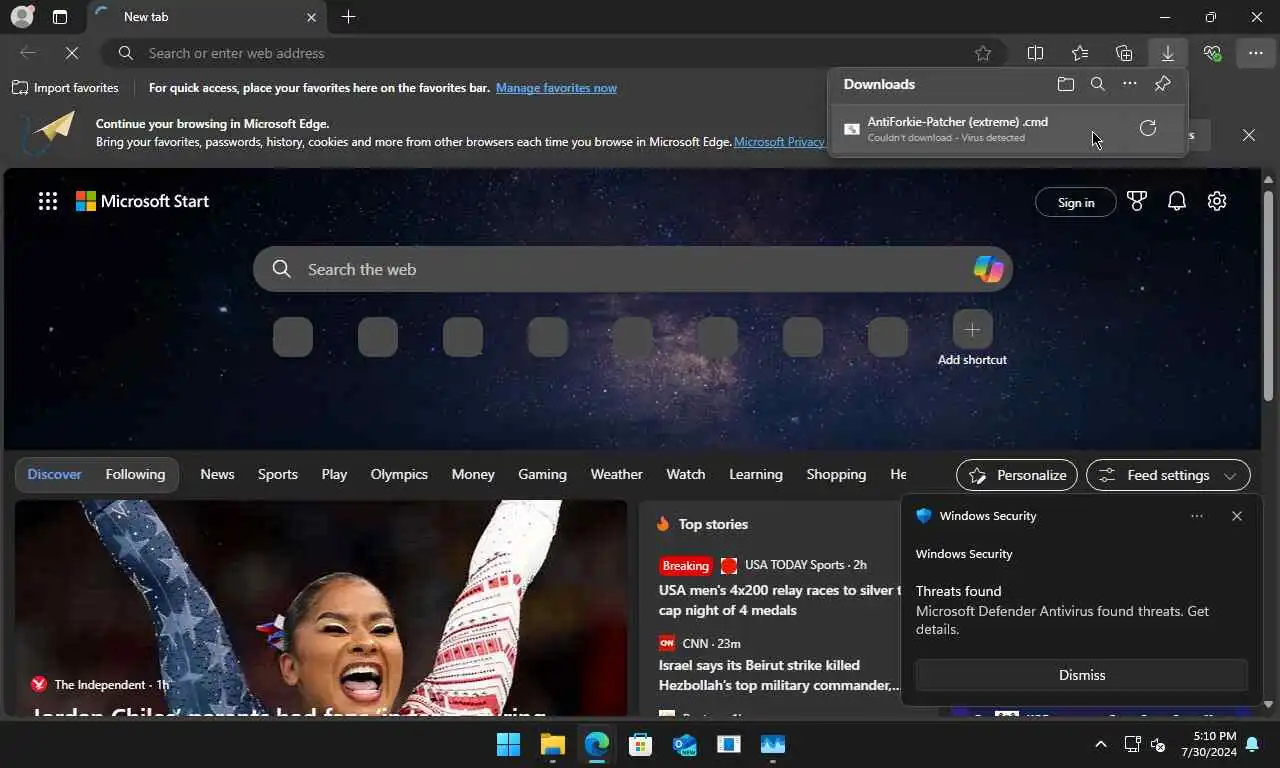Click Sign in button
The height and width of the screenshot is (768, 1280).
(x=1076, y=202)
